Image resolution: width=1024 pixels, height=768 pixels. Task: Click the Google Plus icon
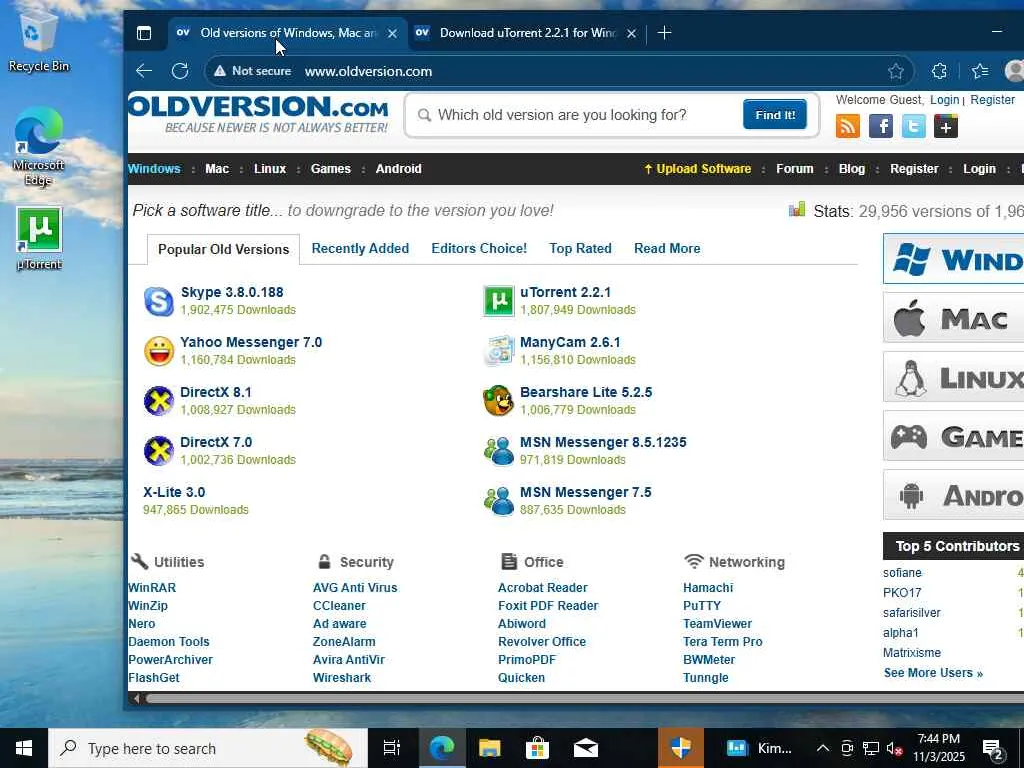[946, 125]
